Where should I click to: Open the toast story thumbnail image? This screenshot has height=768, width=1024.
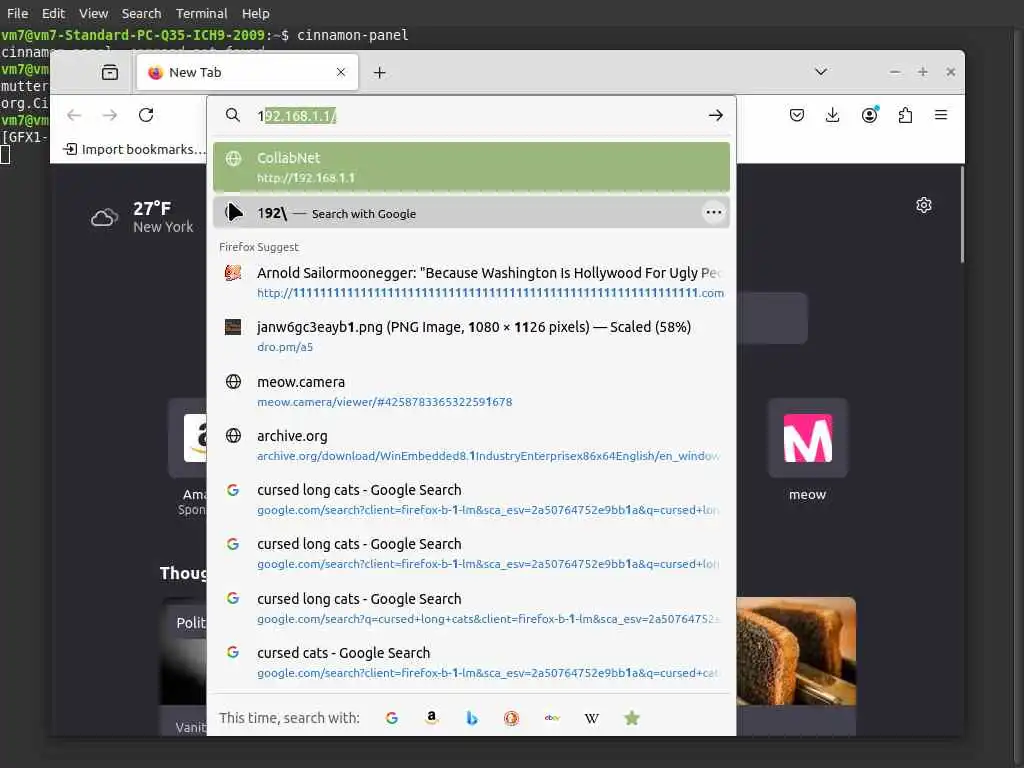point(795,650)
